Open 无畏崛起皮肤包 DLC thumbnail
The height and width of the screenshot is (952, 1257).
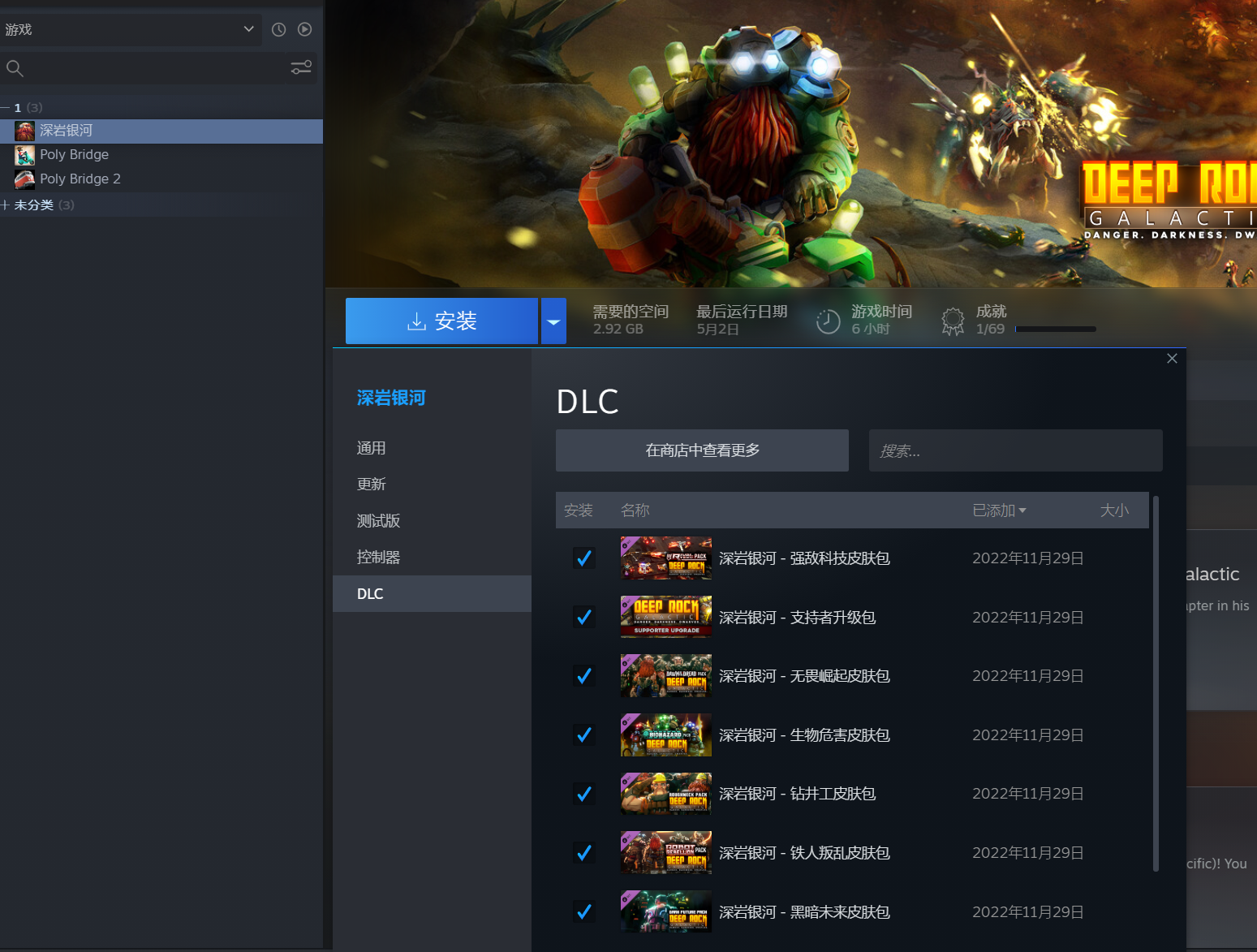pos(665,676)
